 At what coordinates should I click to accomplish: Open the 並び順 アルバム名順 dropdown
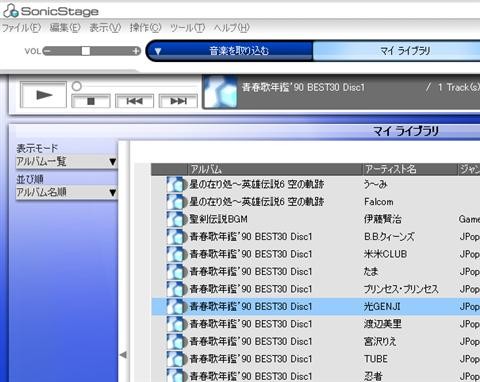[66, 192]
